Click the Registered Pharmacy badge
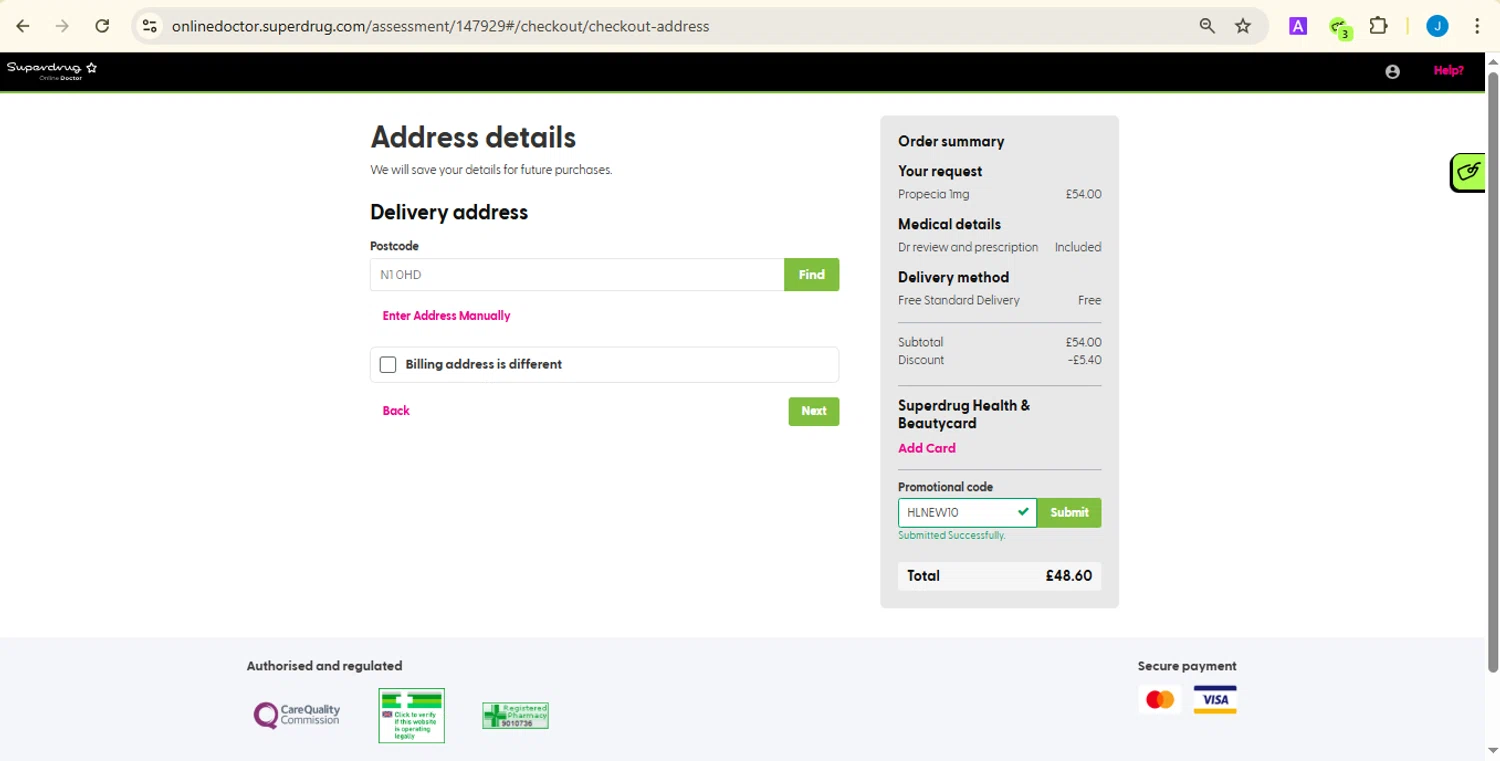The height and width of the screenshot is (761, 1500). click(x=515, y=715)
